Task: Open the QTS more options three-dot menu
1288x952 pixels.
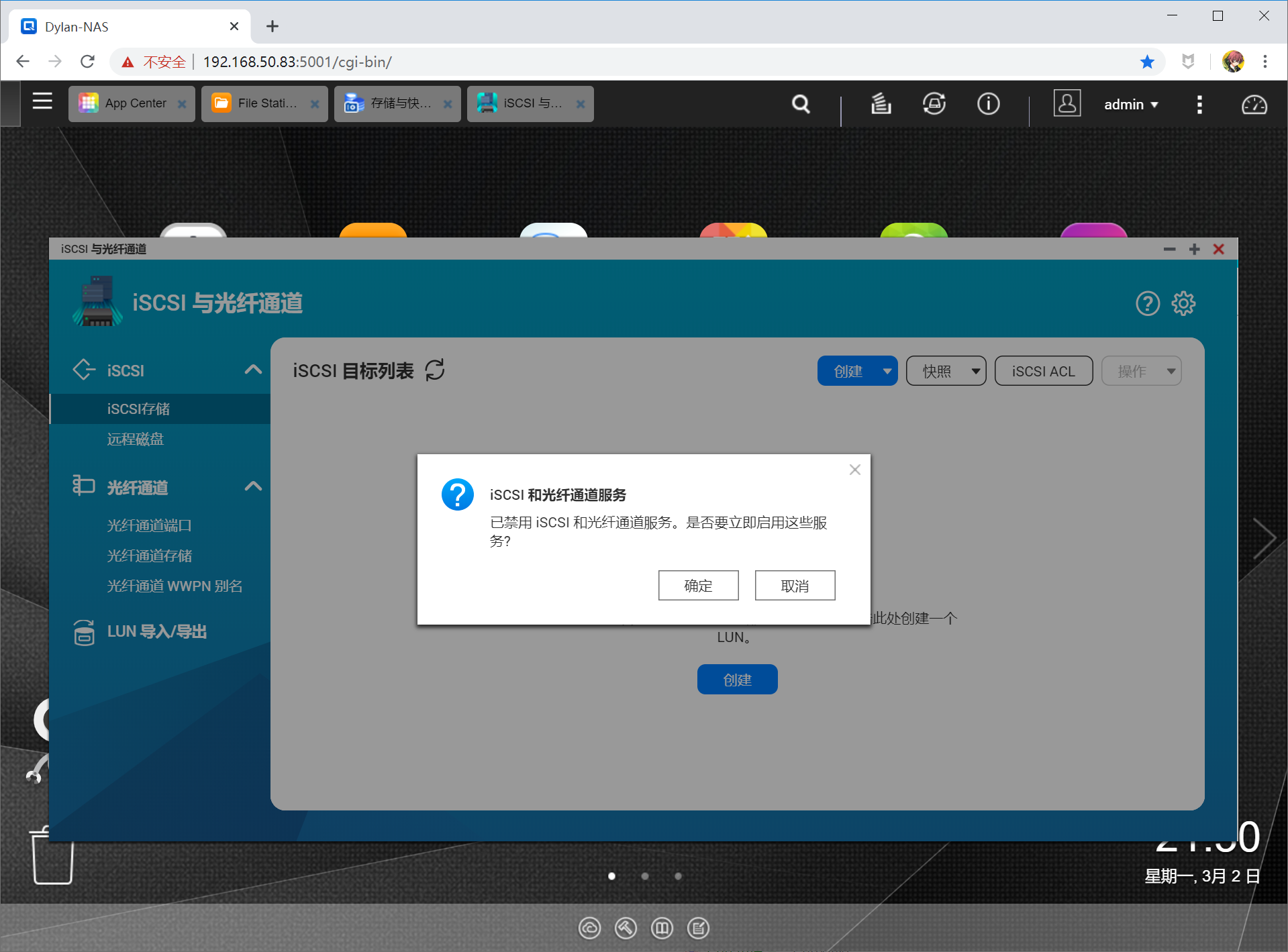Action: [x=1199, y=104]
